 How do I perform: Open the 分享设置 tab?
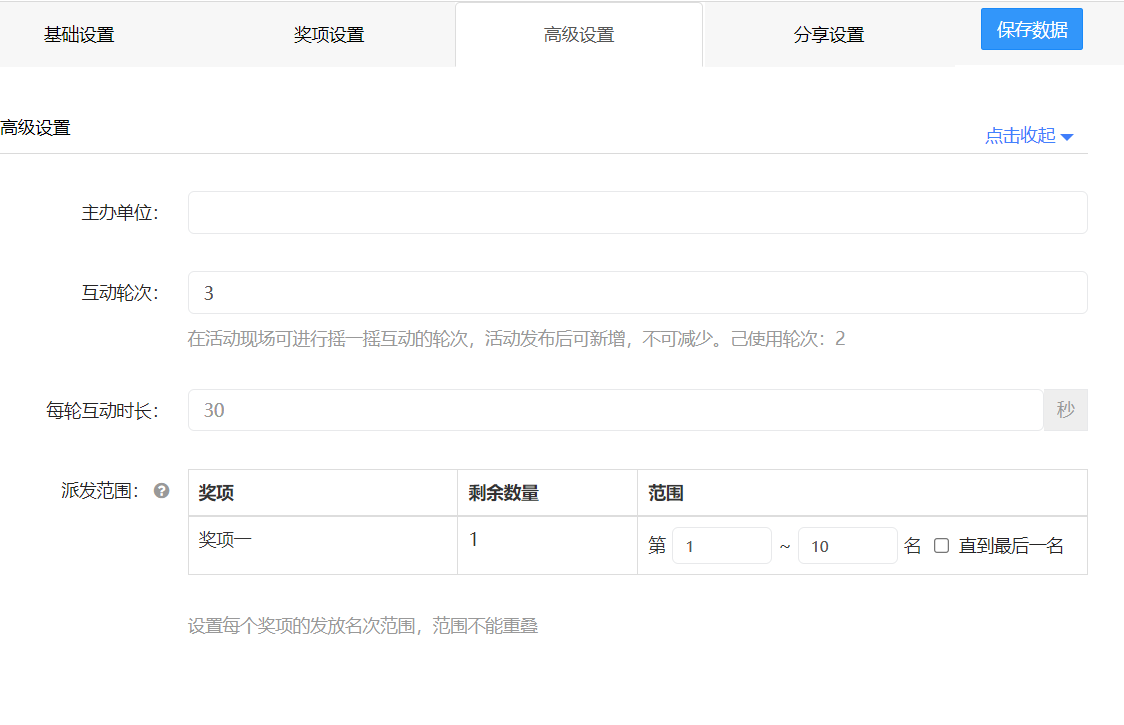coord(828,33)
